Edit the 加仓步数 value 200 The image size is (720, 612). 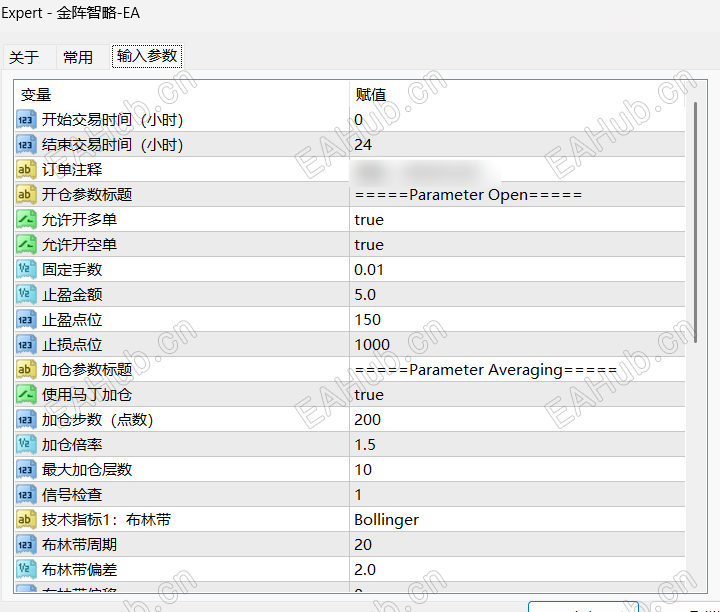click(x=517, y=420)
